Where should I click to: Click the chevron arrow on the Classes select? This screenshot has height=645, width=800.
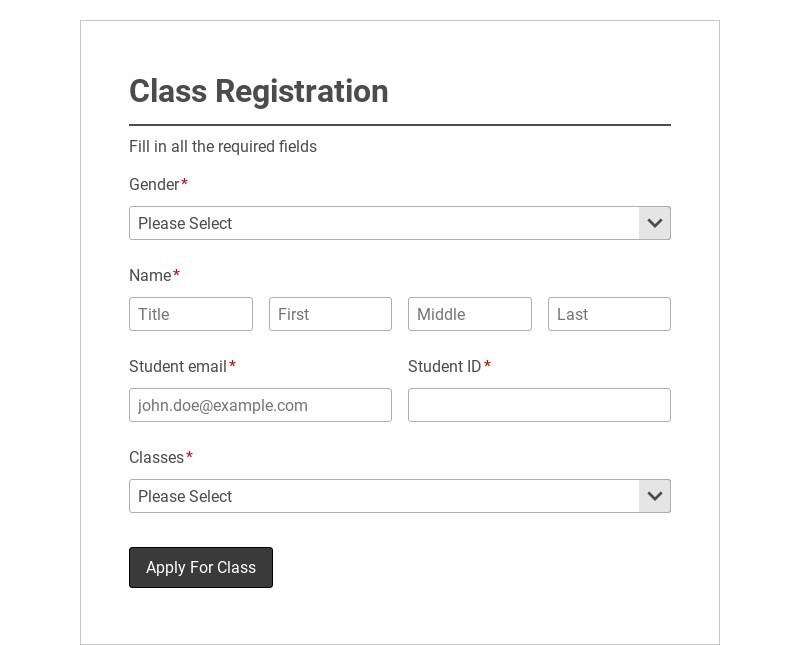coord(655,496)
